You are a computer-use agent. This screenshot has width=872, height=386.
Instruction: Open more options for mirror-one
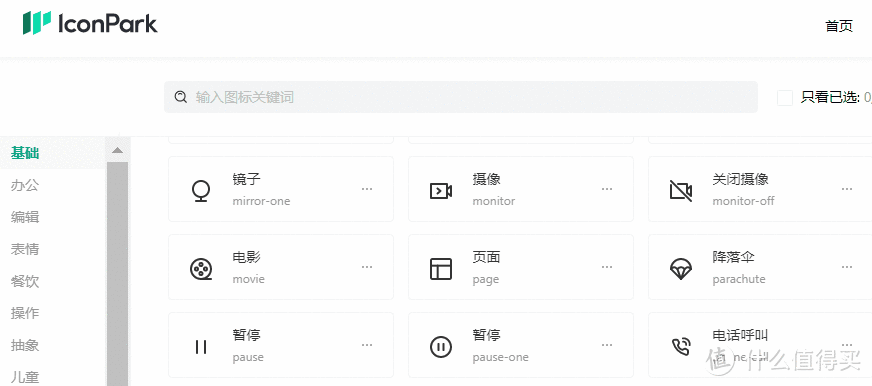(x=367, y=189)
